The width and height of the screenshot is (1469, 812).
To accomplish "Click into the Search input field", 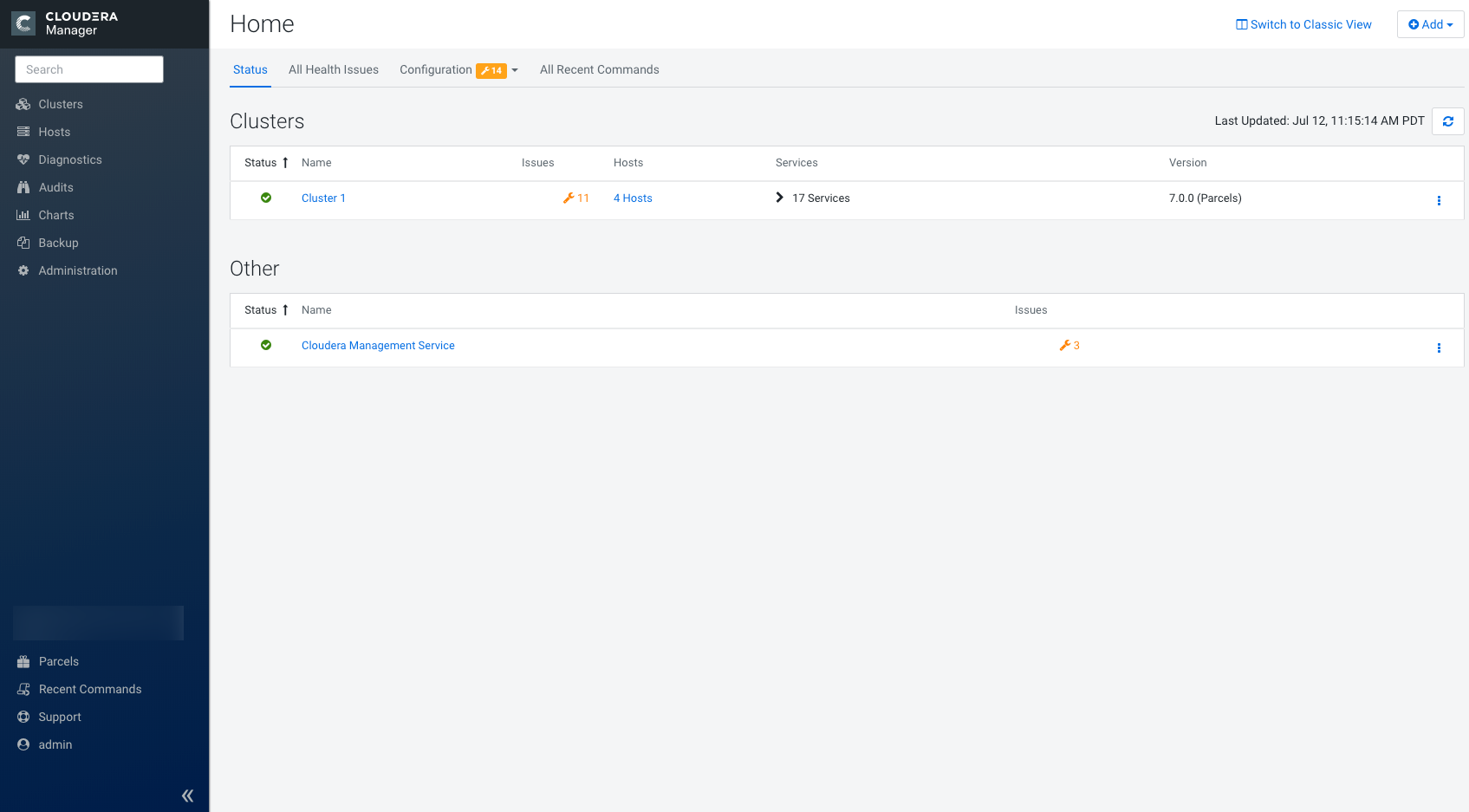I will click(x=89, y=69).
